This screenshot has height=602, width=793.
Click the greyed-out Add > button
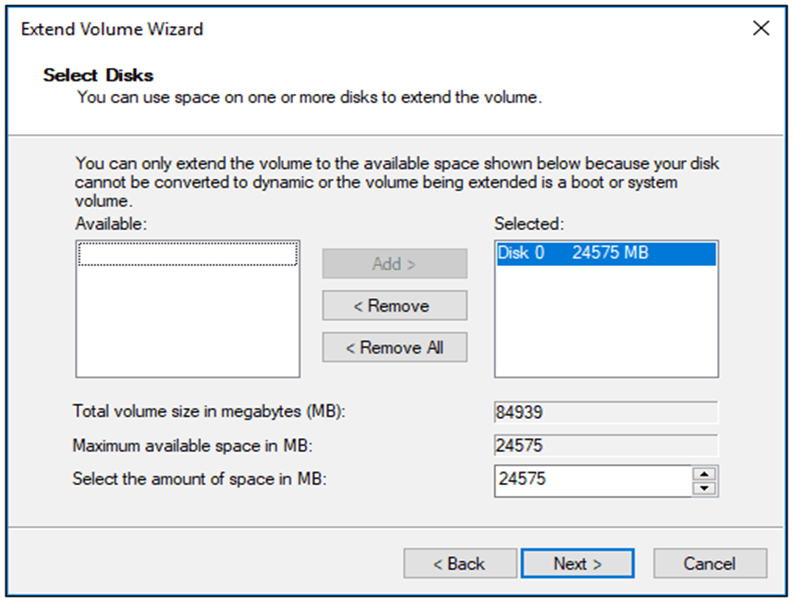394,264
